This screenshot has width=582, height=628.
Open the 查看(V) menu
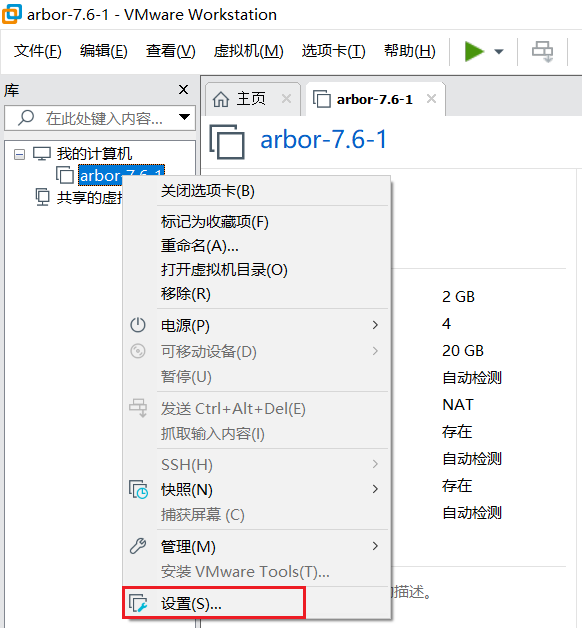click(x=171, y=51)
